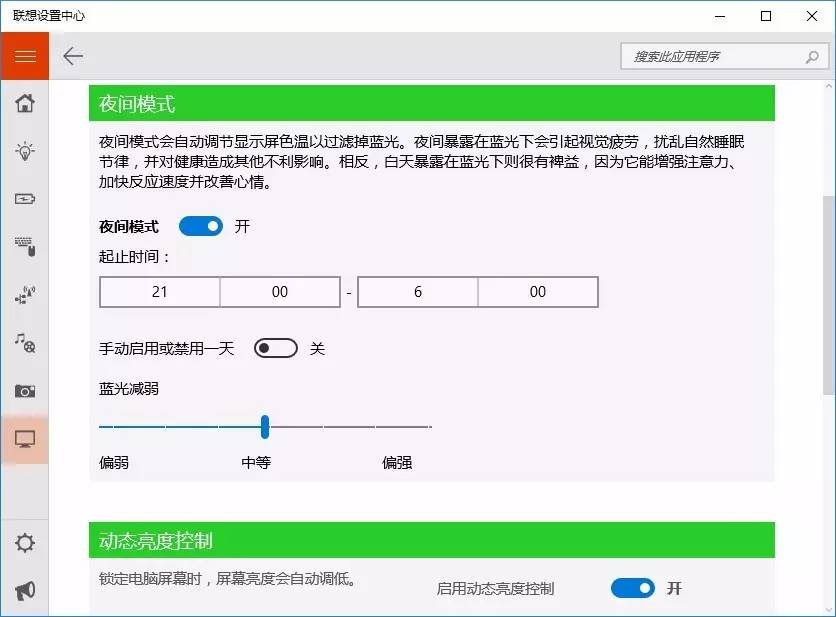
Task: Click the search box for applications
Action: coord(720,56)
